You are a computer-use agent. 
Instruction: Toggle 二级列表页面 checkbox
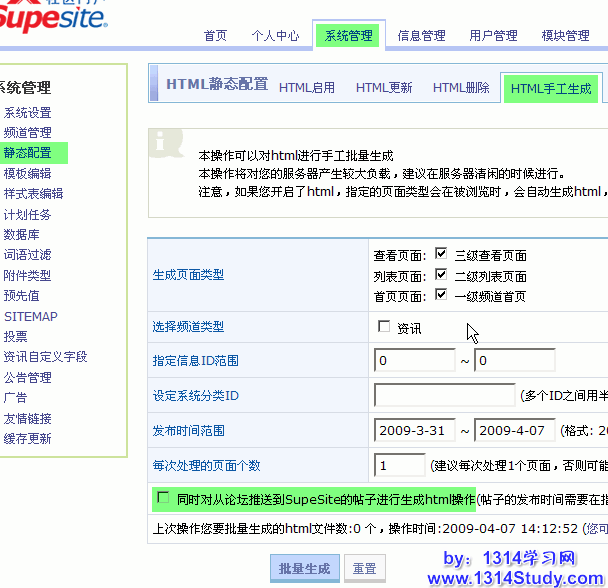[x=441, y=275]
